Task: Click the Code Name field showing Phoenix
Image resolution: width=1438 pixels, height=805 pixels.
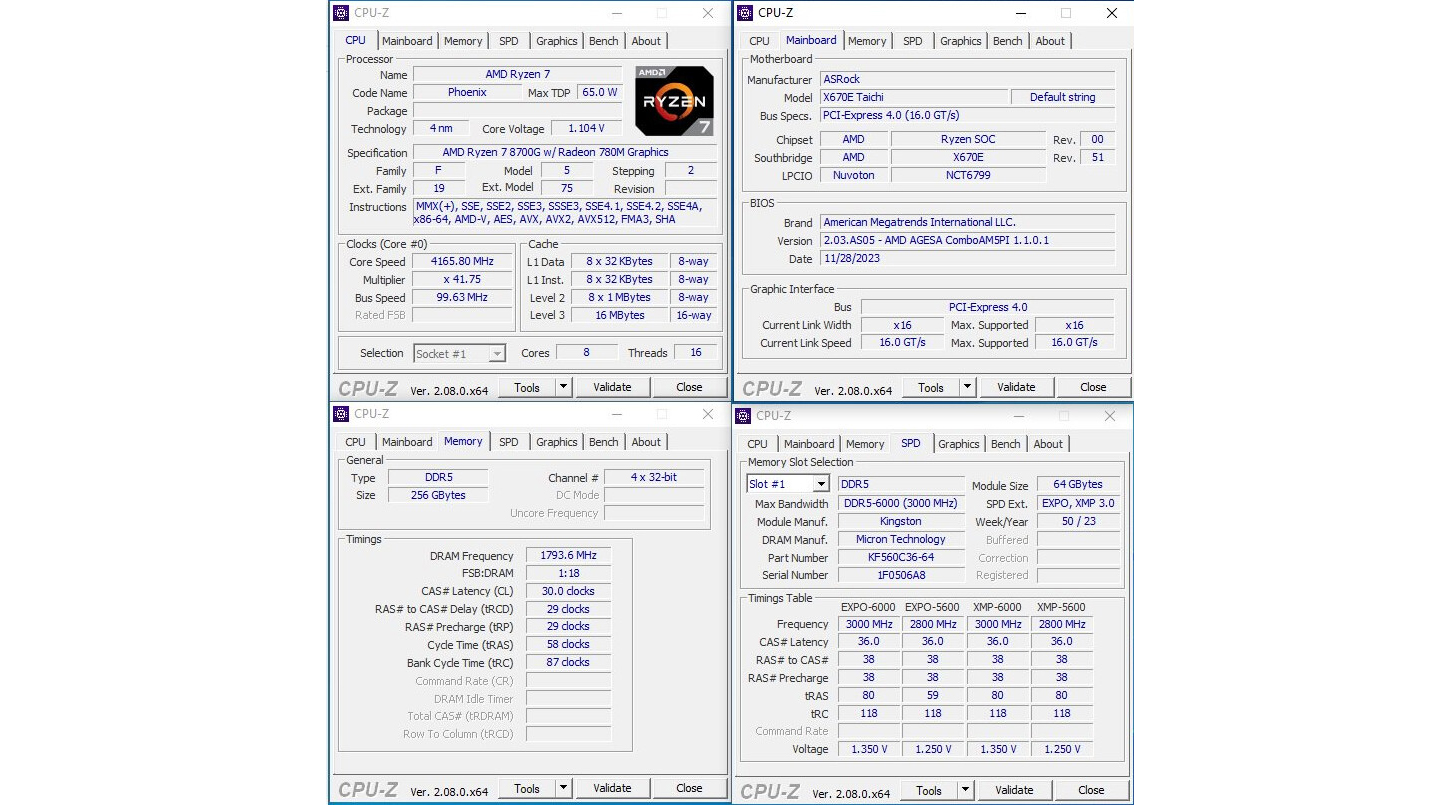Action: pyautogui.click(x=467, y=93)
